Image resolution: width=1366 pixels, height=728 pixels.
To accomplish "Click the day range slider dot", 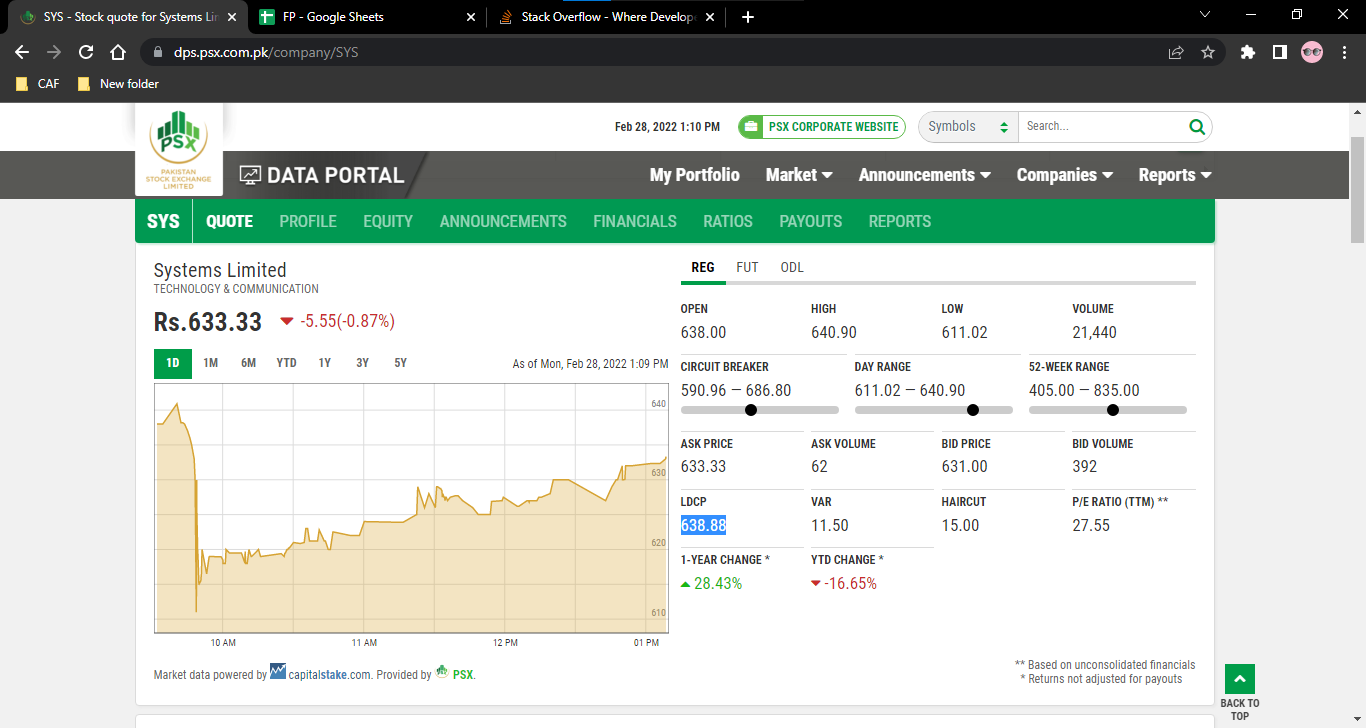I will 973,410.
